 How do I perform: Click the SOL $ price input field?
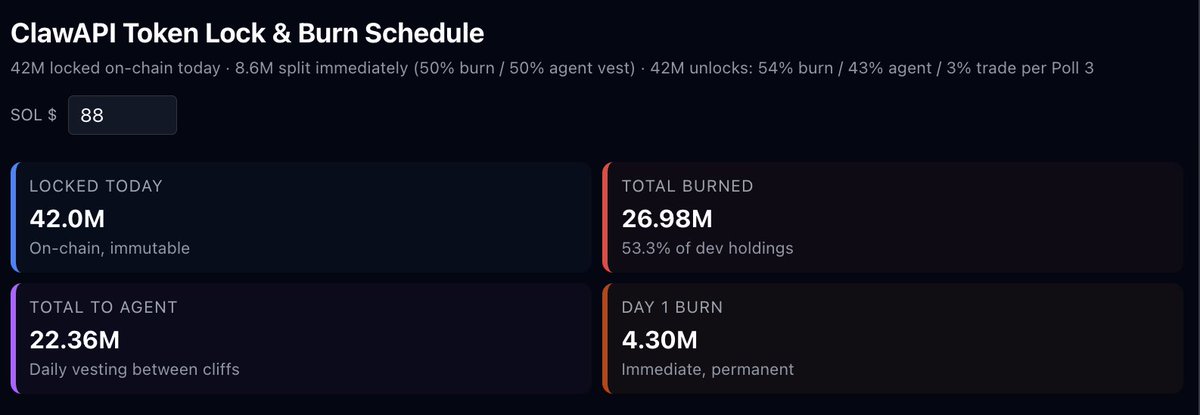pyautogui.click(x=122, y=115)
